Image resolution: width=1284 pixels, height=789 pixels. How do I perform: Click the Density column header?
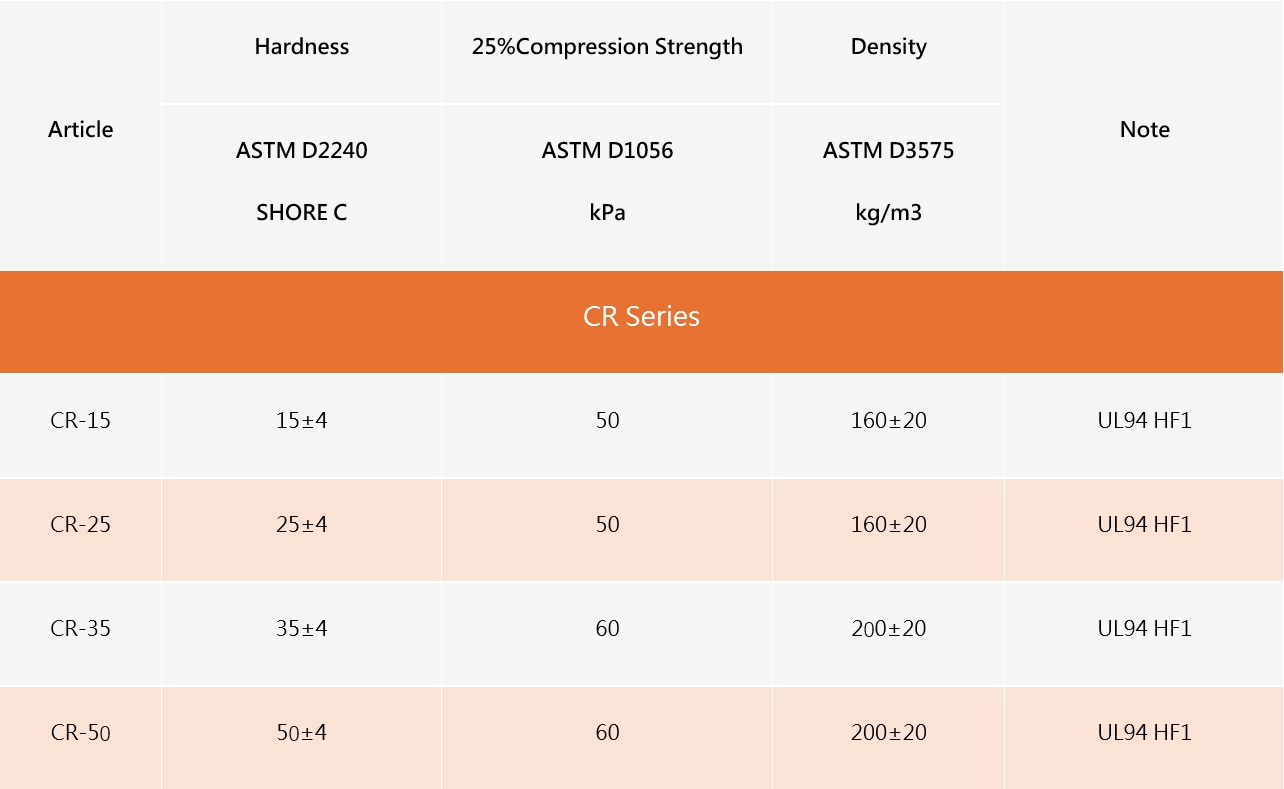(888, 47)
